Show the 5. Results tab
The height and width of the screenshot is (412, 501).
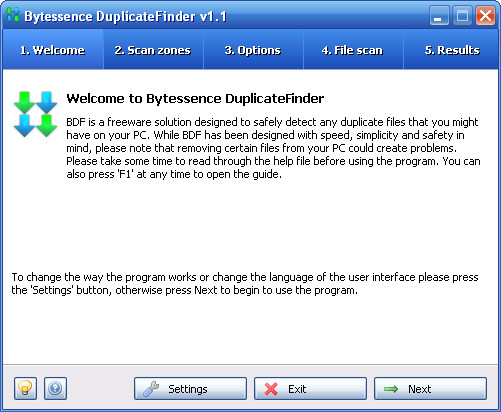click(452, 50)
